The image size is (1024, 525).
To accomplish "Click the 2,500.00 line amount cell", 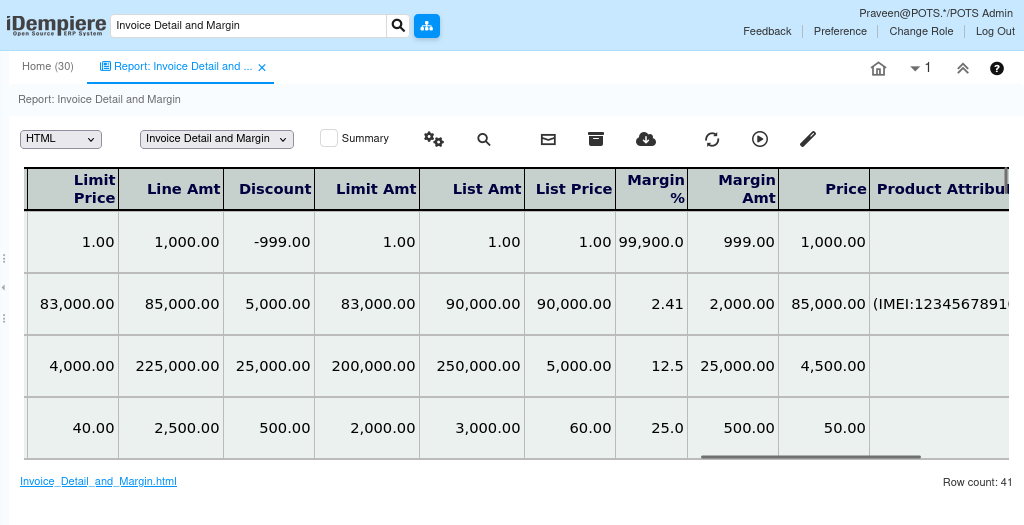I will tap(171, 428).
